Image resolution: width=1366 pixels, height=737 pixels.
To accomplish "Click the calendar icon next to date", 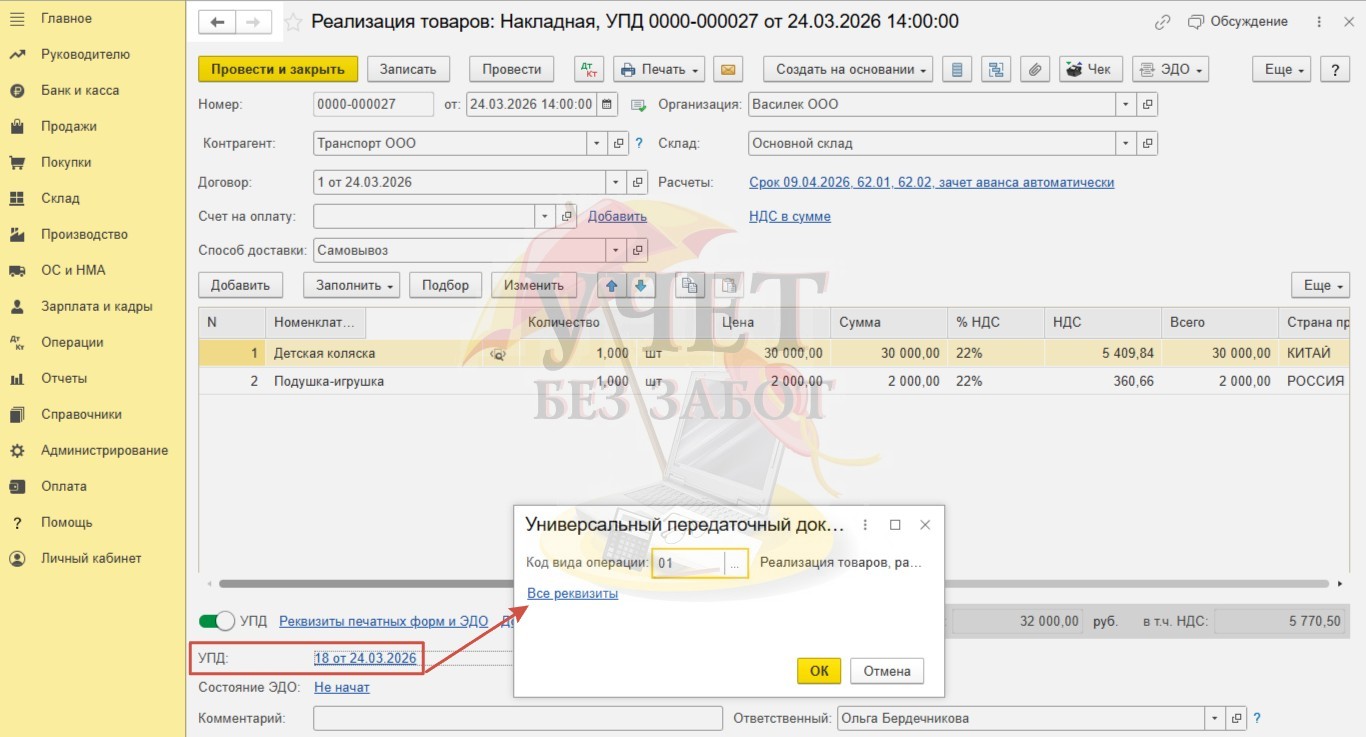I will (x=608, y=104).
